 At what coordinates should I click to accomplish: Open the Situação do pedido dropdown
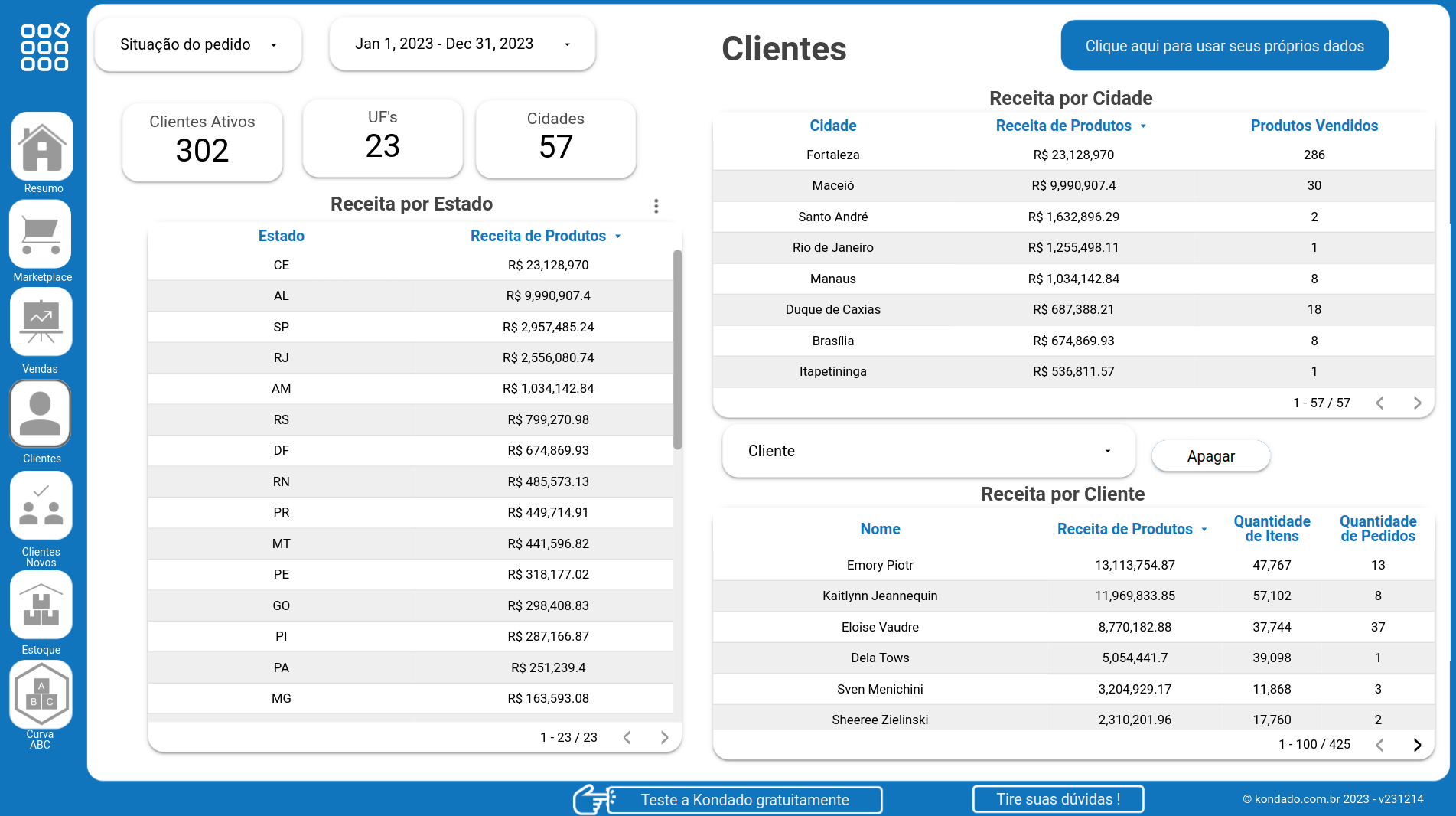click(197, 44)
